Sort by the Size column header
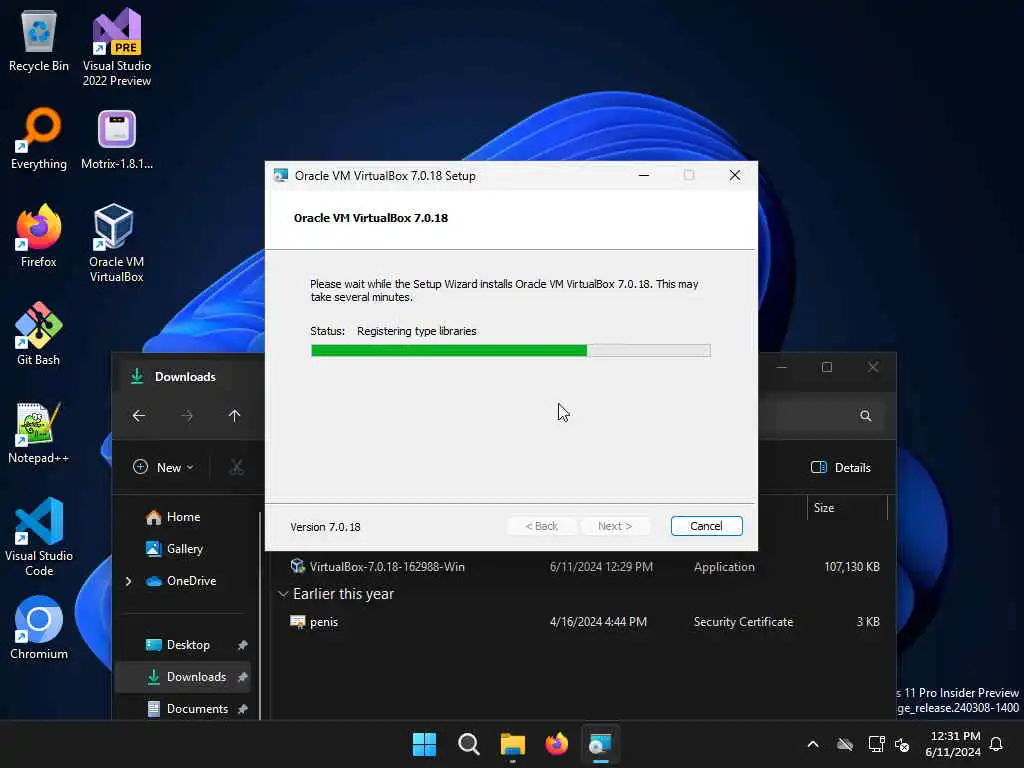Screen dimensions: 1024x768 [x=847, y=508]
